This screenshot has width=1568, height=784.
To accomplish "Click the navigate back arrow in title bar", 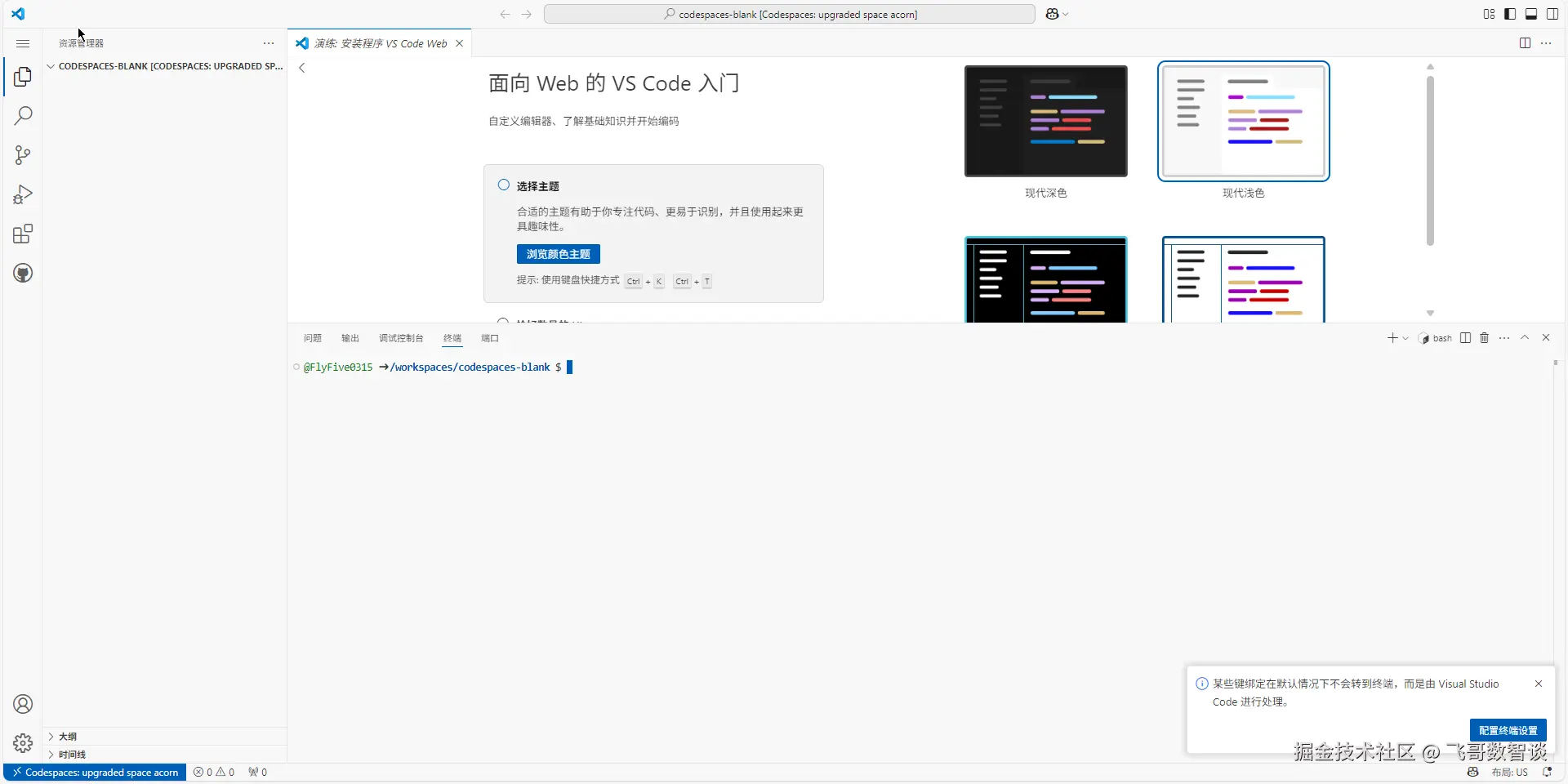I will tap(505, 14).
